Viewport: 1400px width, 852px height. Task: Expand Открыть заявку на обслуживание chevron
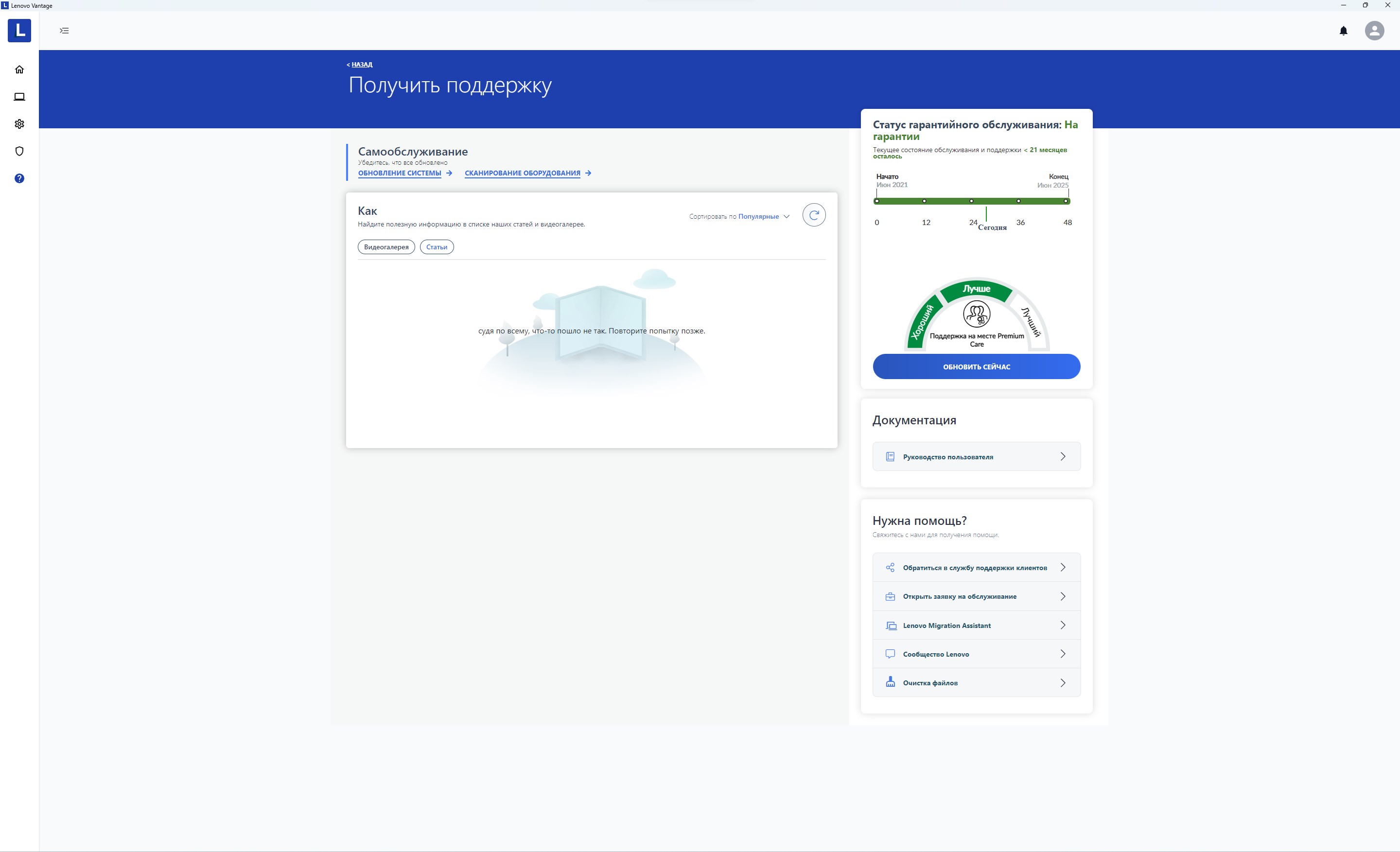1063,596
